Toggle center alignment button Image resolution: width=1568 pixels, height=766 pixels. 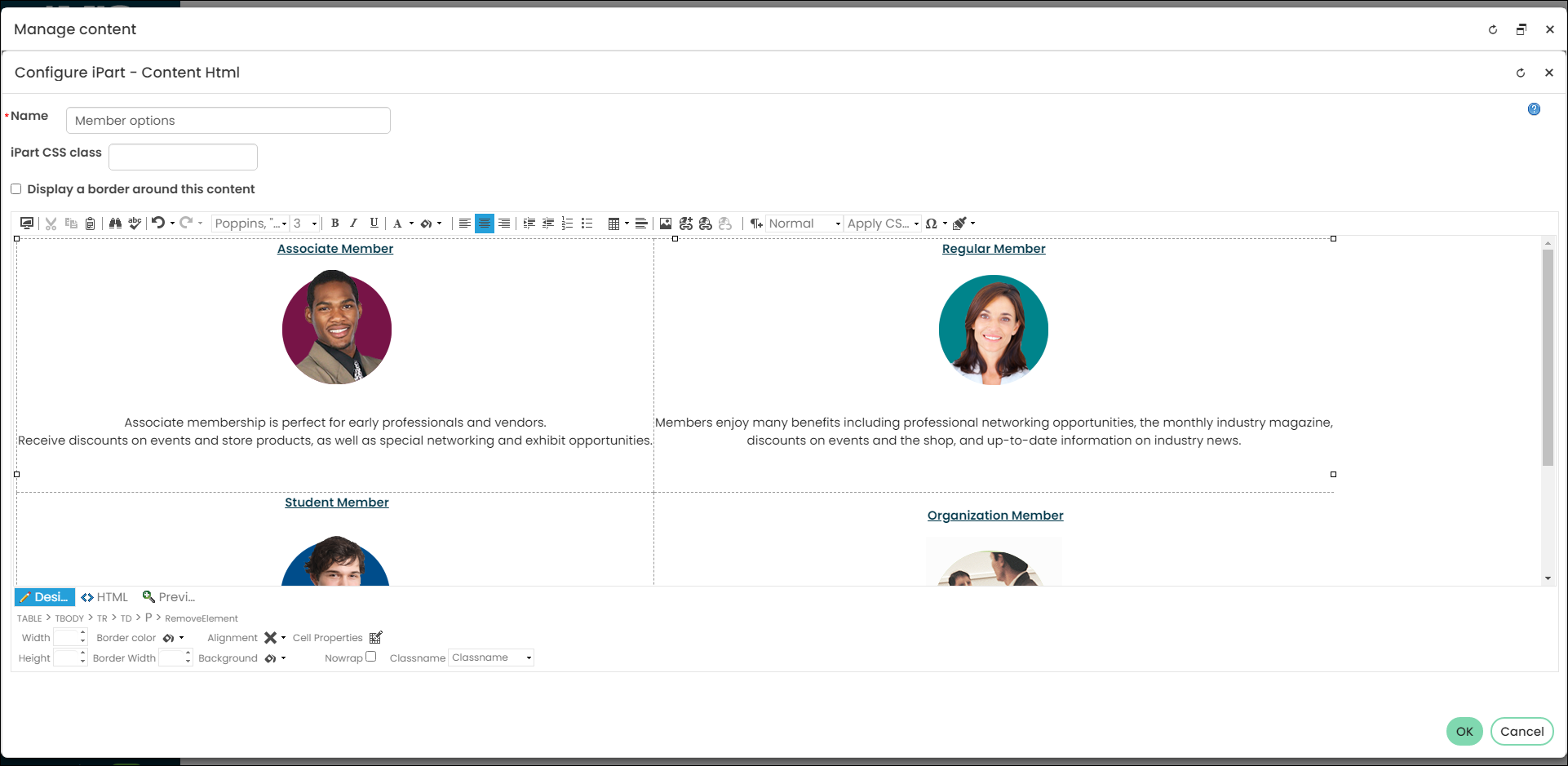click(485, 224)
